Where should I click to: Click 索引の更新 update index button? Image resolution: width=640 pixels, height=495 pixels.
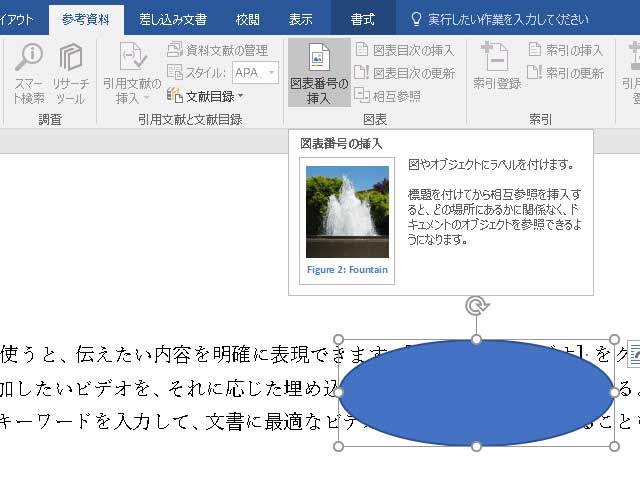coord(566,73)
